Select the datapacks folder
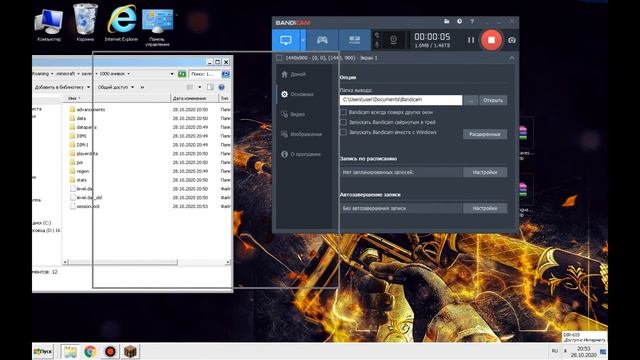This screenshot has width=640, height=360. pos(82,127)
